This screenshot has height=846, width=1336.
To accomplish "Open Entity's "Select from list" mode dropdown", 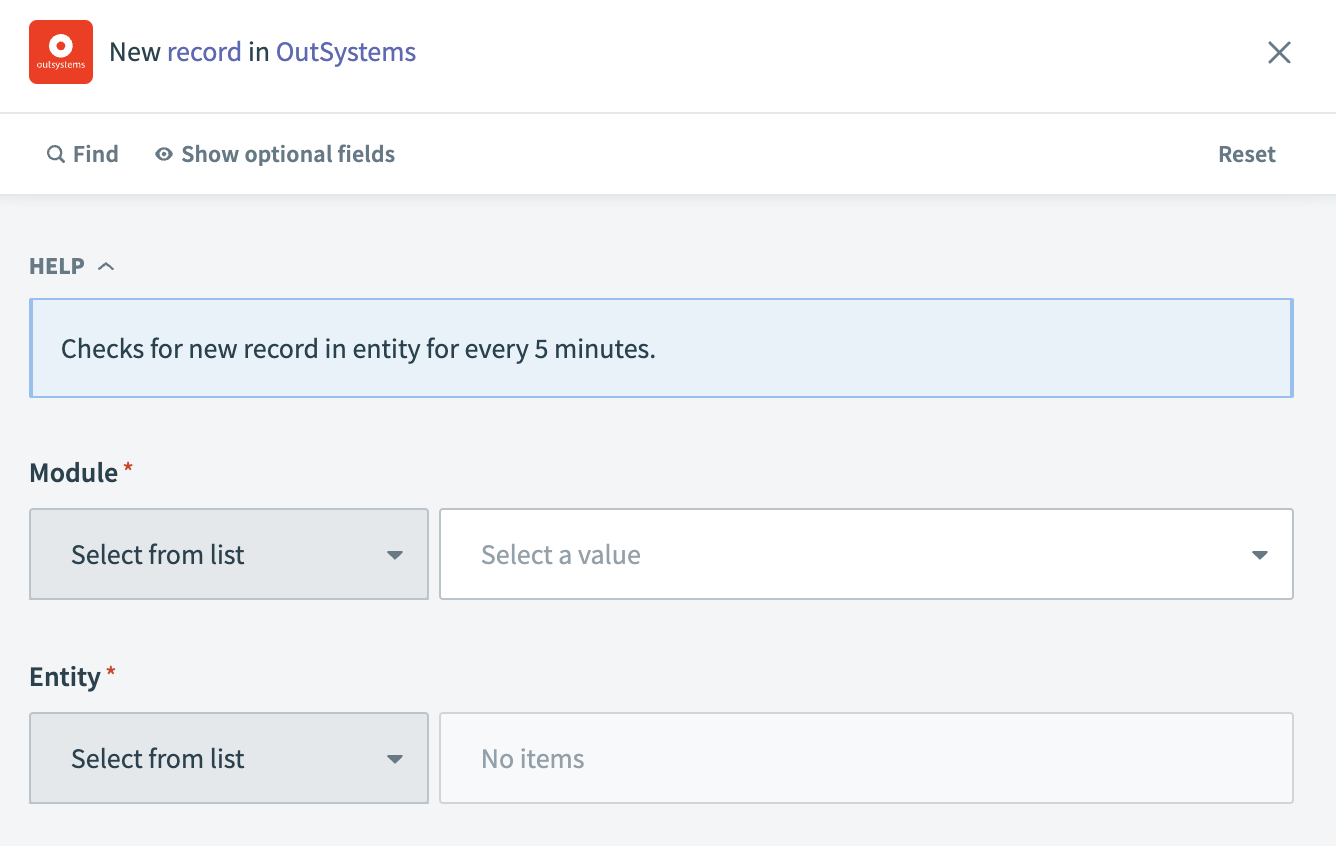I will [229, 759].
